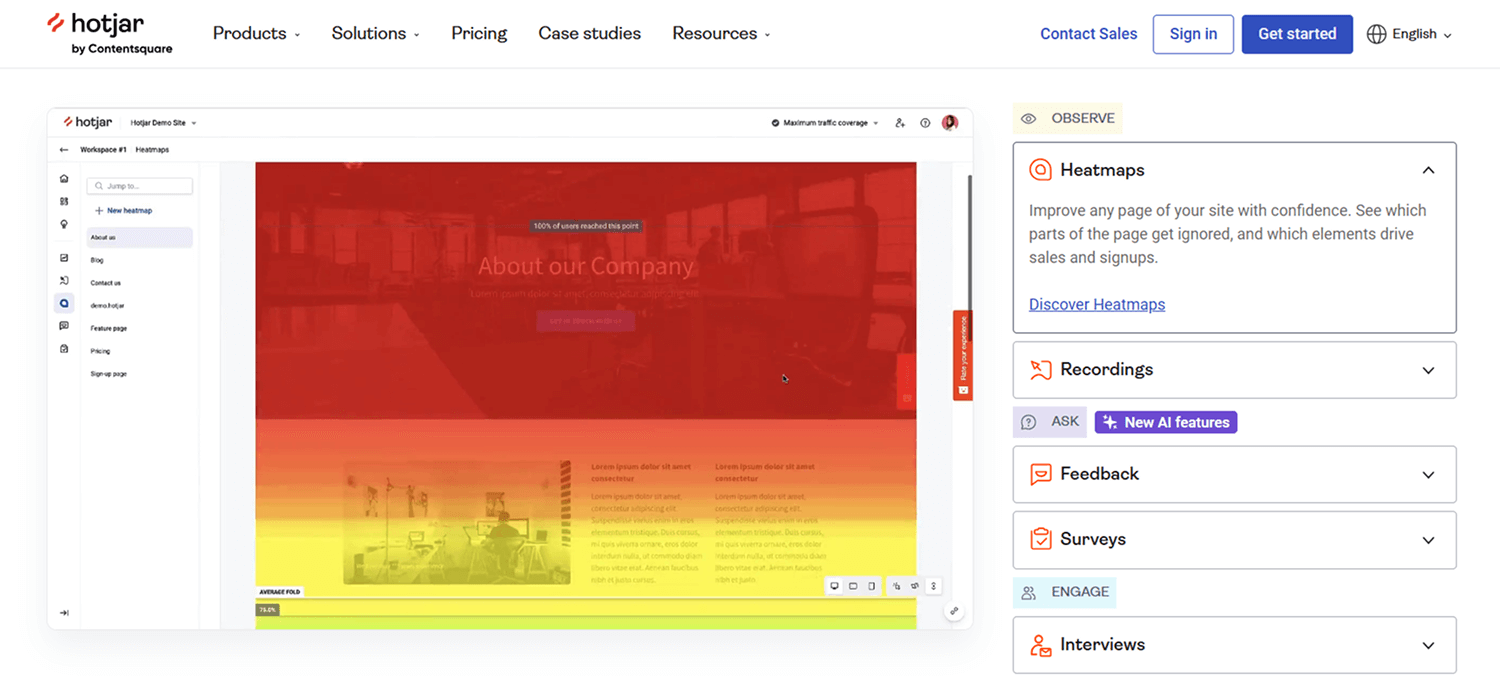The width and height of the screenshot is (1500, 699).
Task: Follow the Discover Heatmaps link
Action: click(1097, 304)
